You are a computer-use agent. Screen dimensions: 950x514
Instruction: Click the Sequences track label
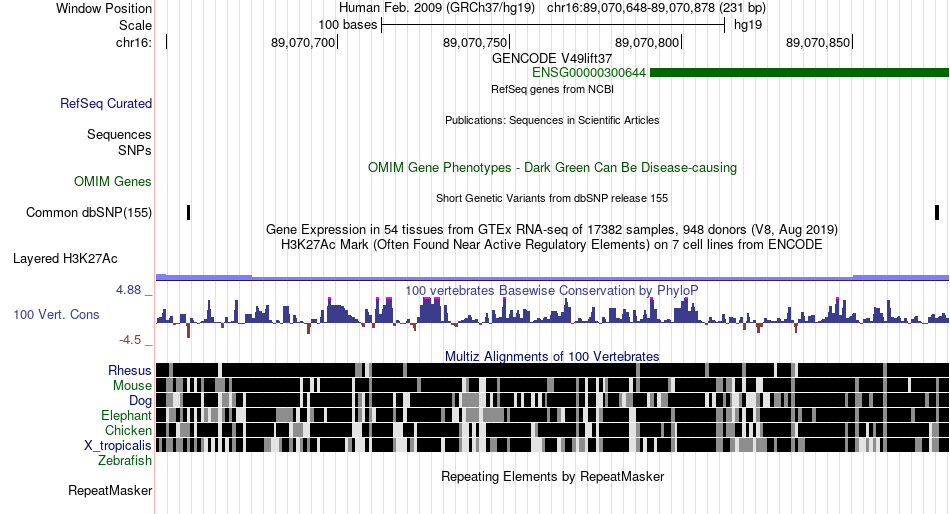119,135
